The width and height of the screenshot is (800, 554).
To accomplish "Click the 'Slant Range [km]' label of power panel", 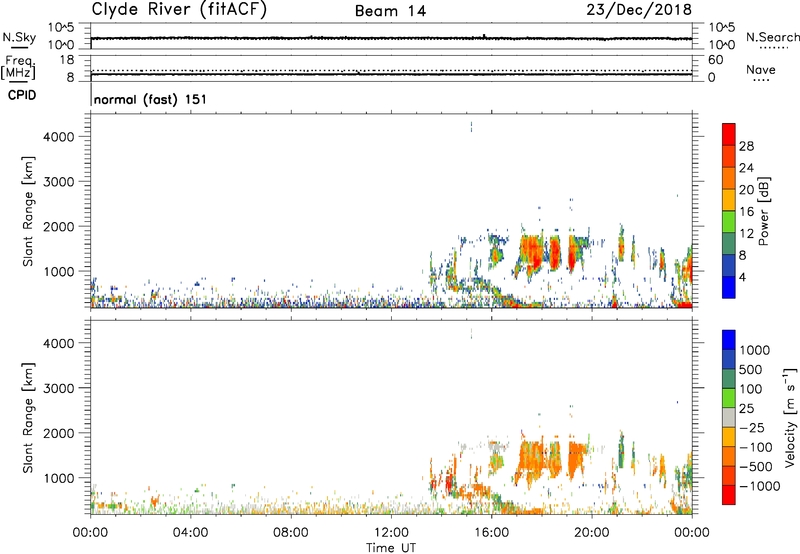I will point(28,211).
